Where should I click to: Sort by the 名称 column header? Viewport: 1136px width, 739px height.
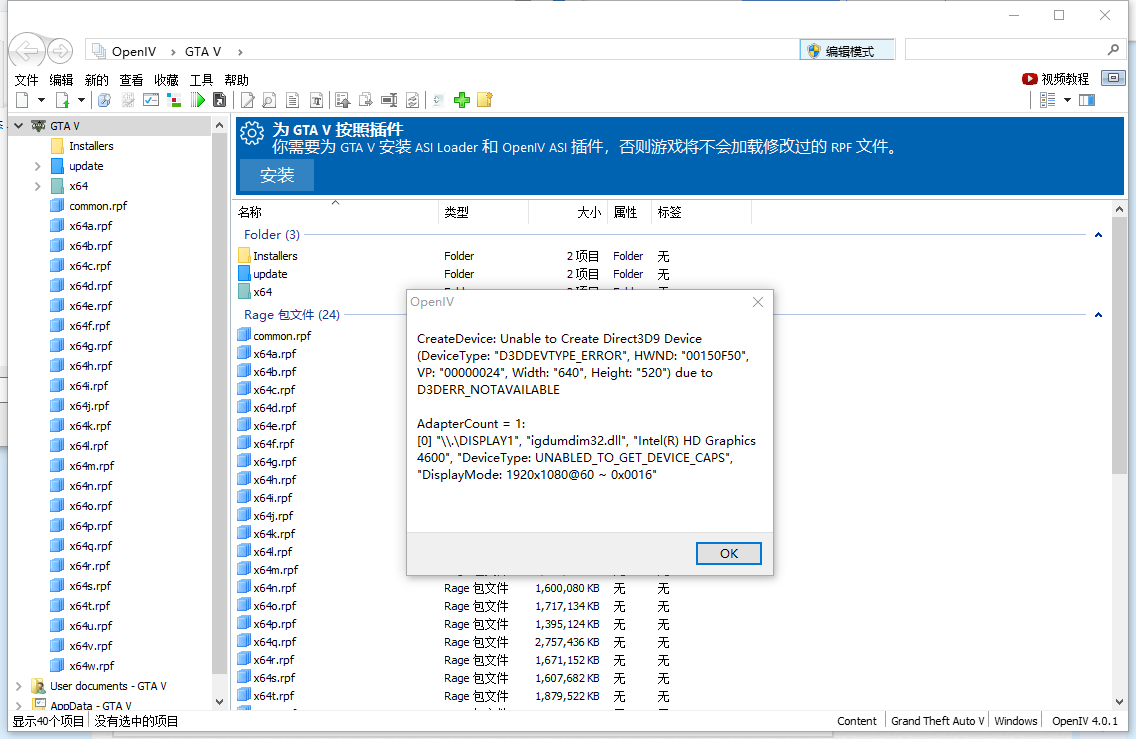pyautogui.click(x=337, y=212)
